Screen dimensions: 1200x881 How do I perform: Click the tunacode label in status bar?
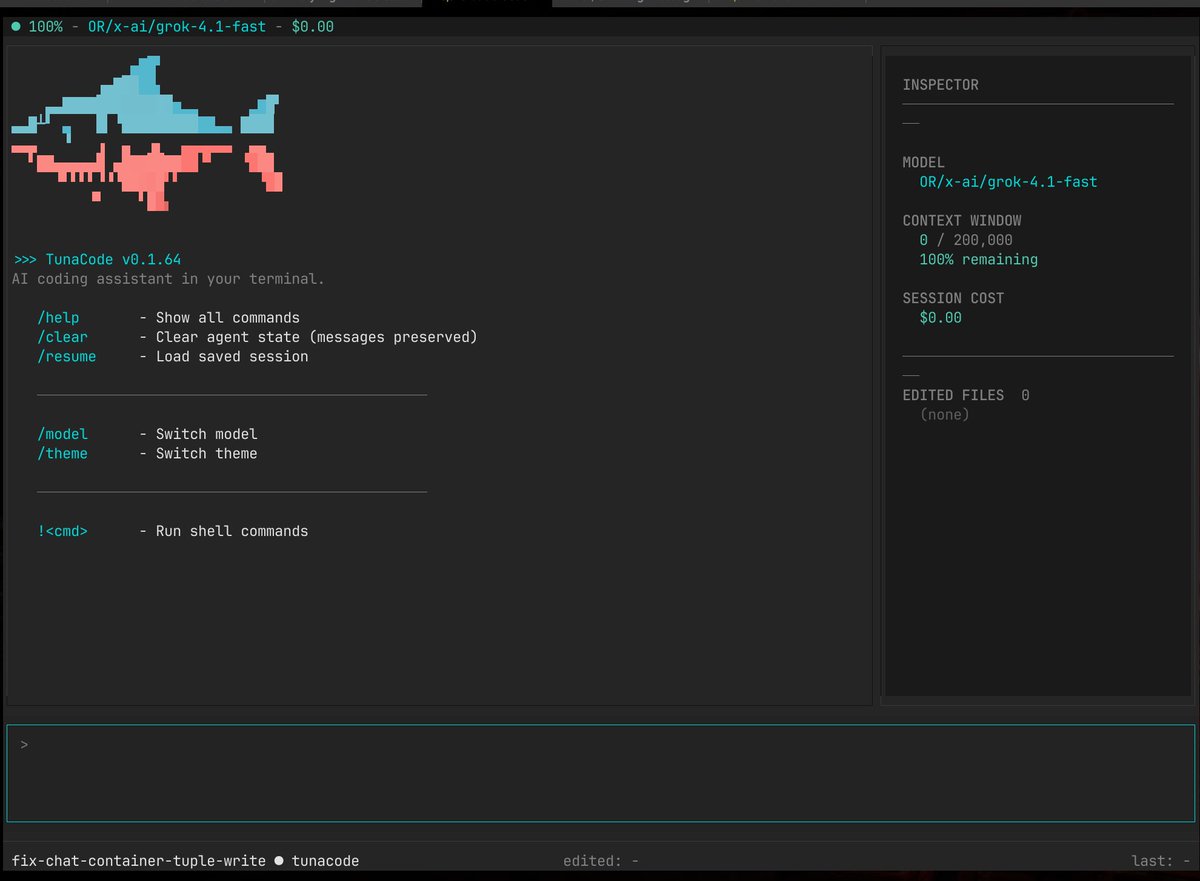[325, 860]
